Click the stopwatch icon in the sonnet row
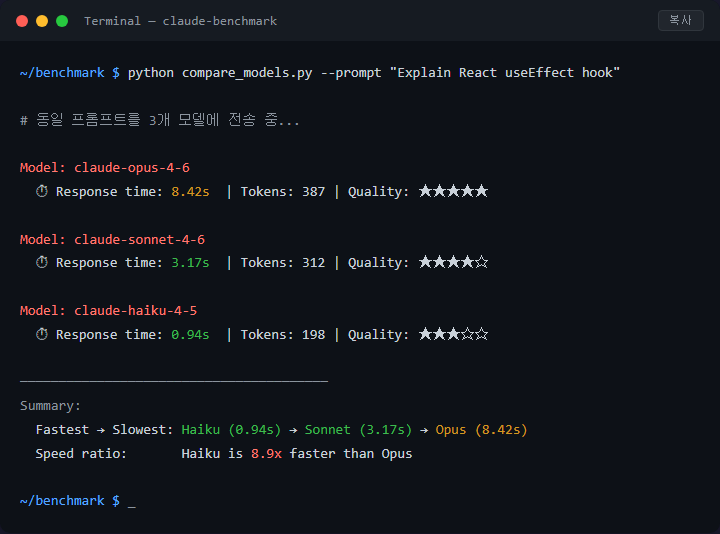720x534 pixels. 42,262
